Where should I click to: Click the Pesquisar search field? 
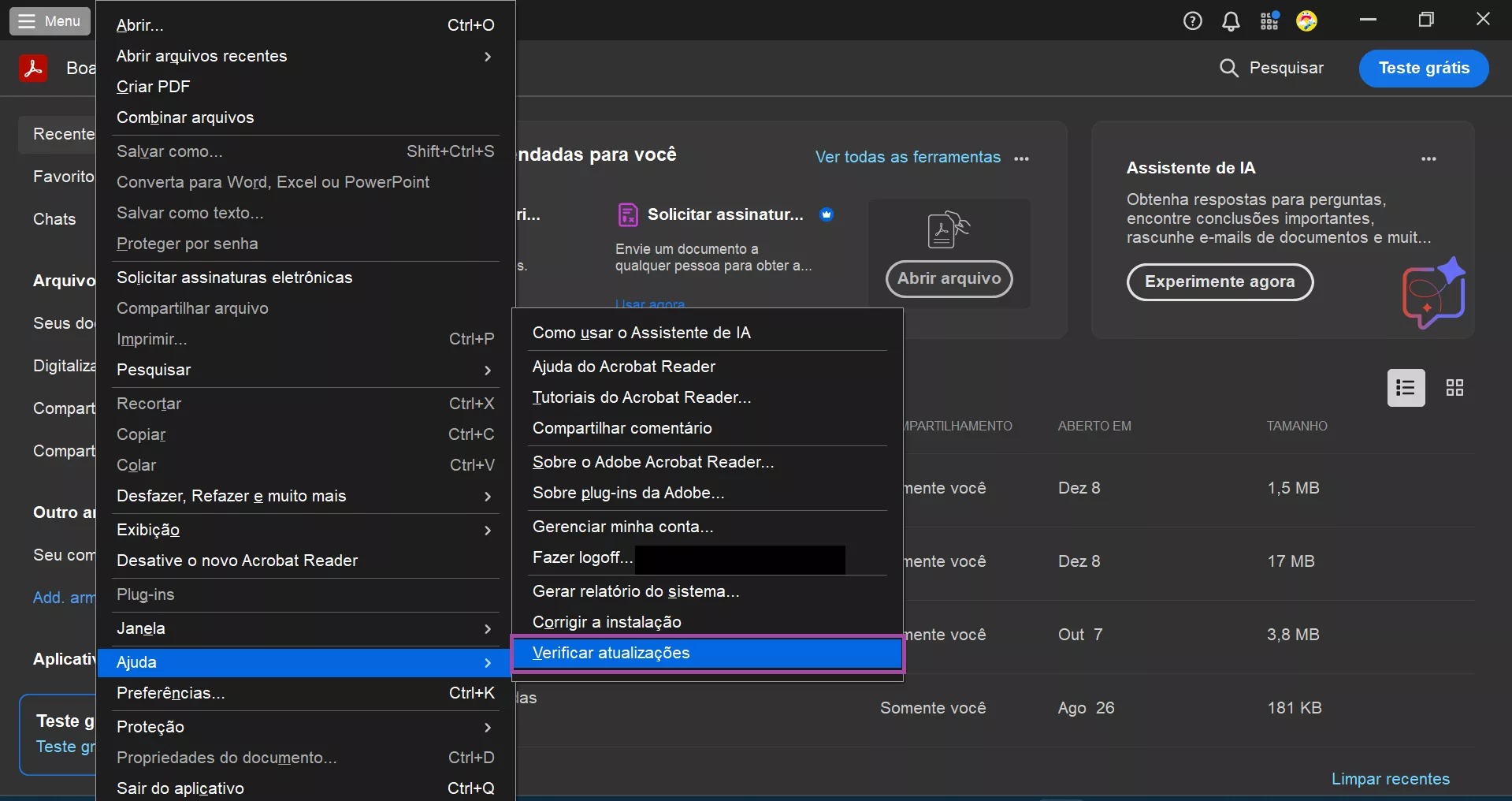(1272, 69)
